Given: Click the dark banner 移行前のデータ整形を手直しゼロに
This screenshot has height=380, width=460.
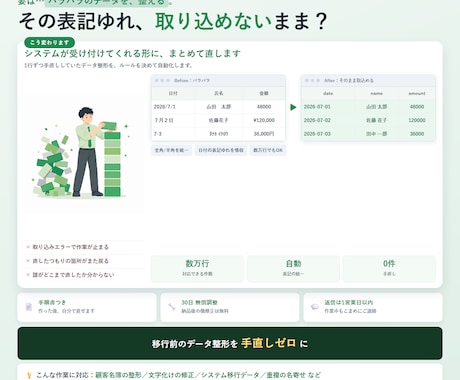Looking at the screenshot, I should click(230, 343).
